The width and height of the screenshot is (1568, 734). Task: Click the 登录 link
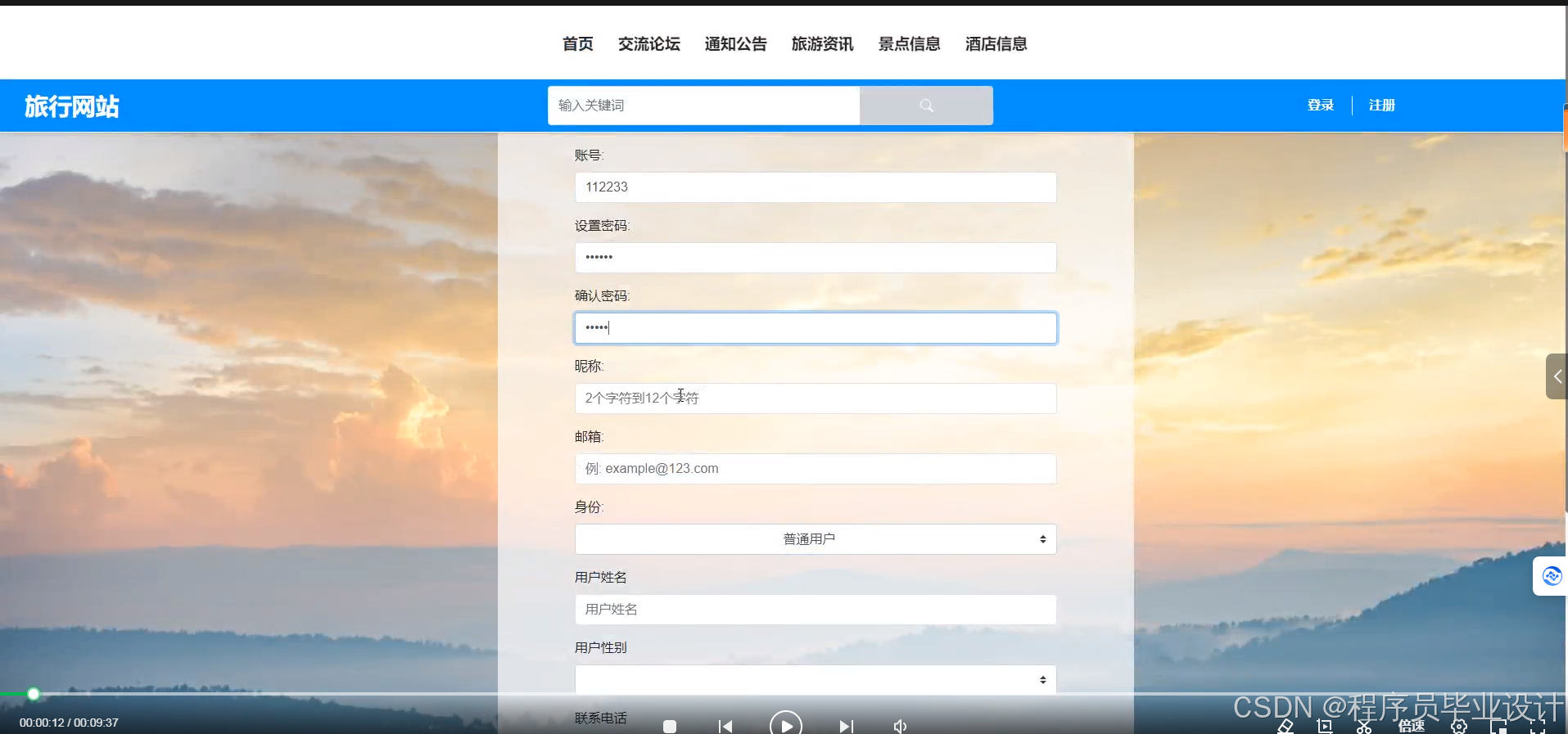[1320, 106]
